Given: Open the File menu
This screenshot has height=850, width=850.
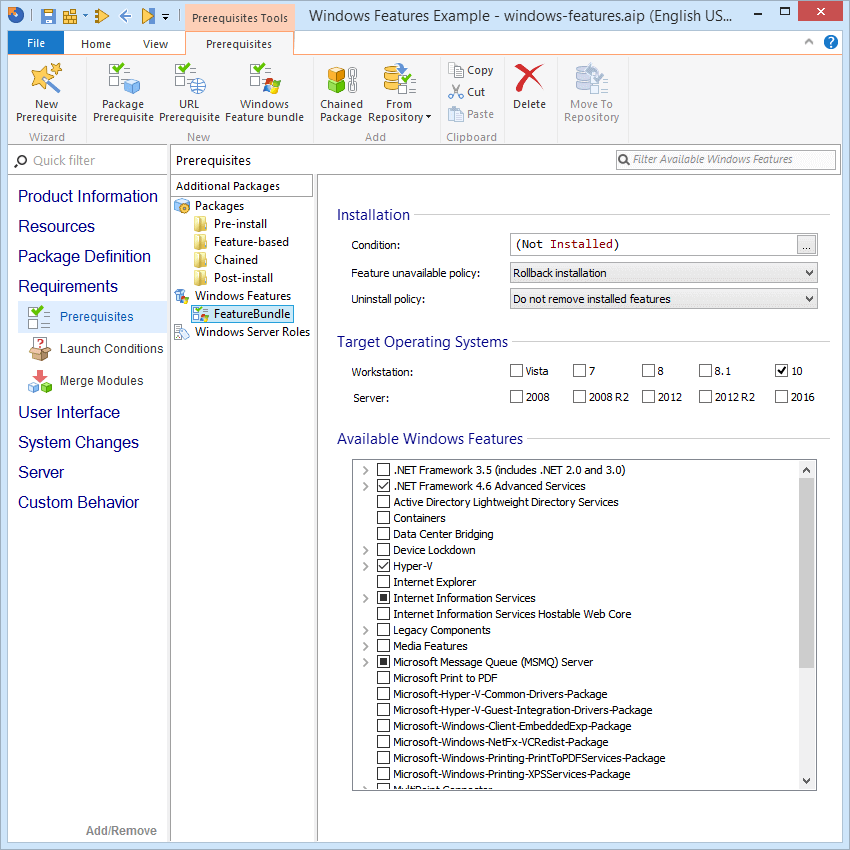Looking at the screenshot, I should 35,43.
